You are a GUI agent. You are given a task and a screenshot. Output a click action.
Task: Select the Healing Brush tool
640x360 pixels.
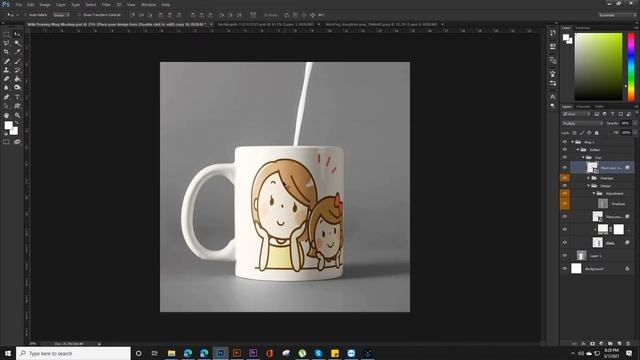[x=7, y=61]
